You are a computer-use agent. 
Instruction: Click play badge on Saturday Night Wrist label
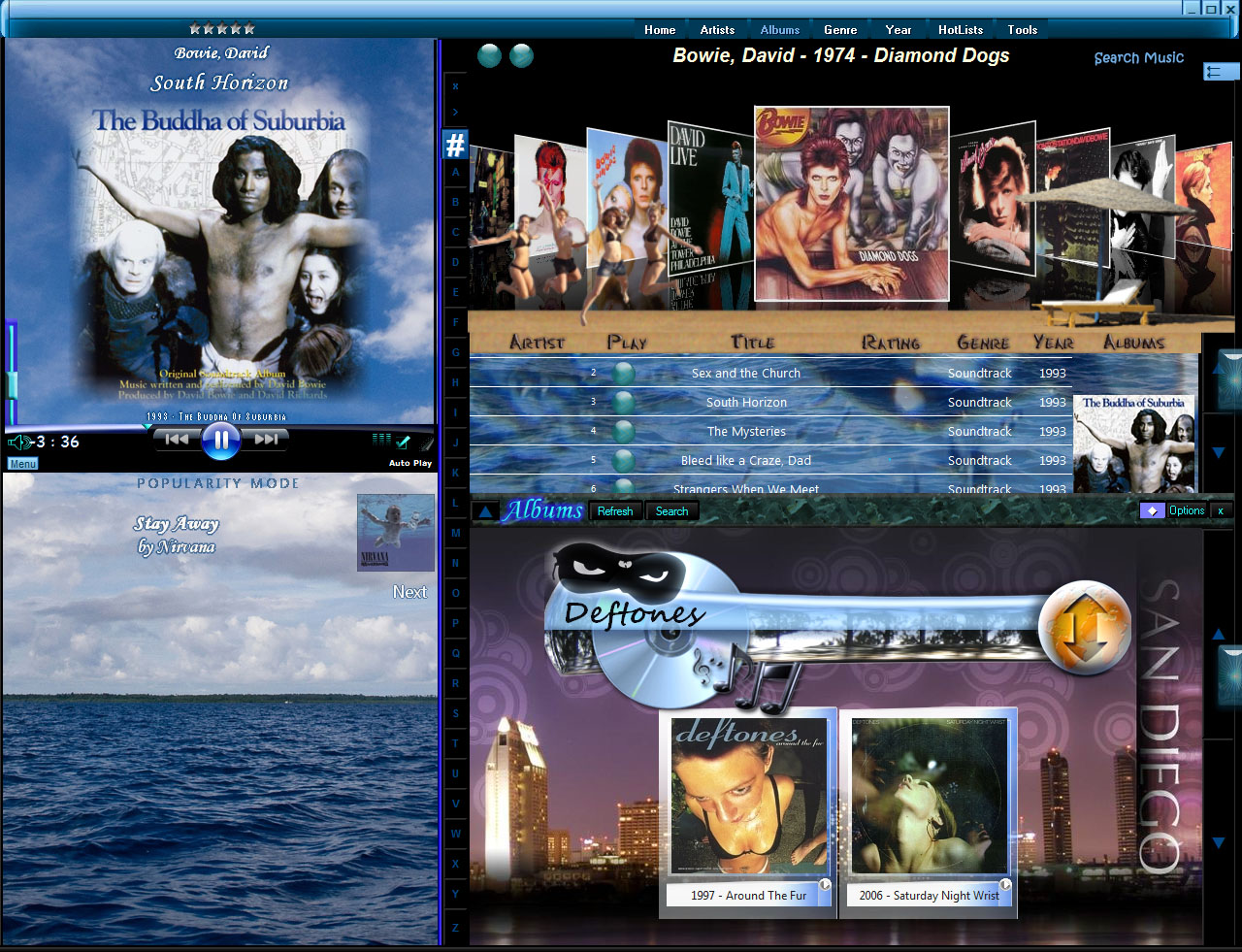(x=1005, y=884)
